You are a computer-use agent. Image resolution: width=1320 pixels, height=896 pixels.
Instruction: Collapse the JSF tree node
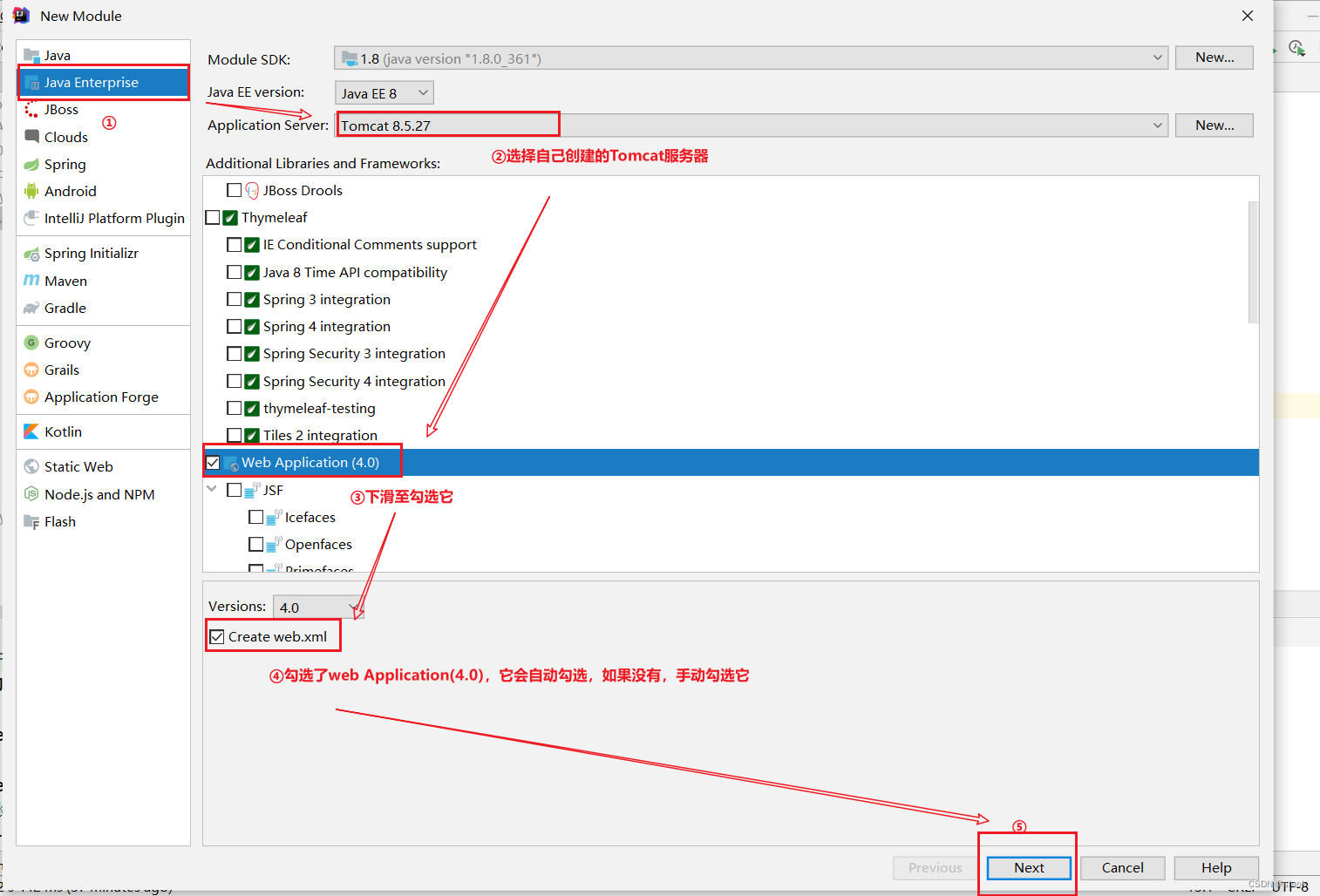212,489
